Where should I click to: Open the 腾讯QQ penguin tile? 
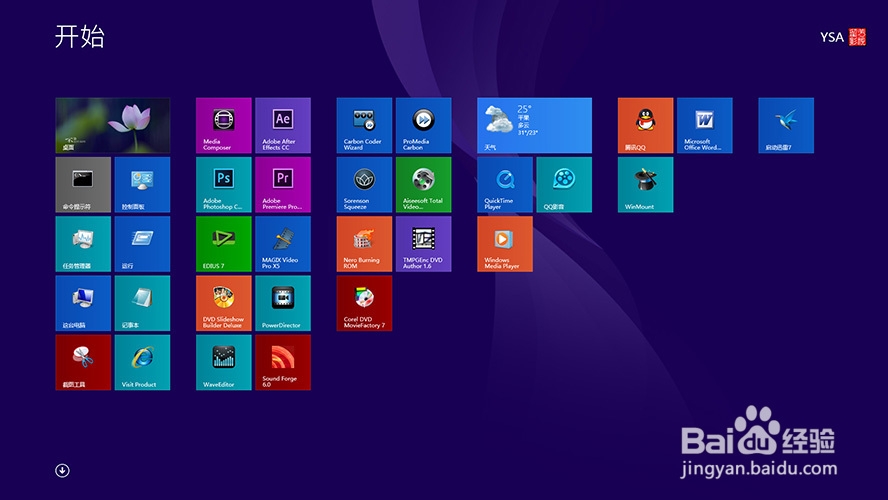point(646,125)
